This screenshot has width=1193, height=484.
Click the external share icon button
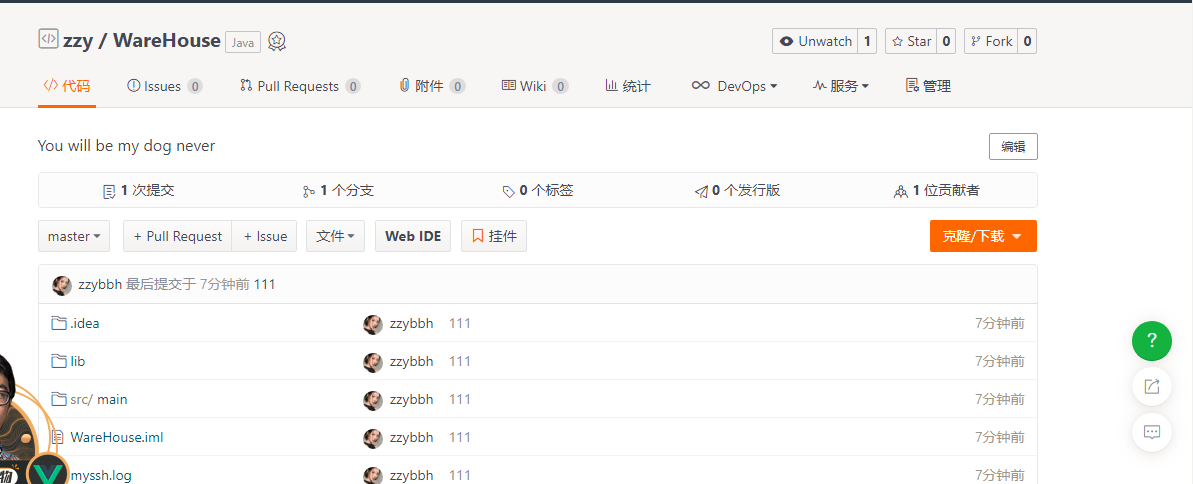[x=1152, y=387]
